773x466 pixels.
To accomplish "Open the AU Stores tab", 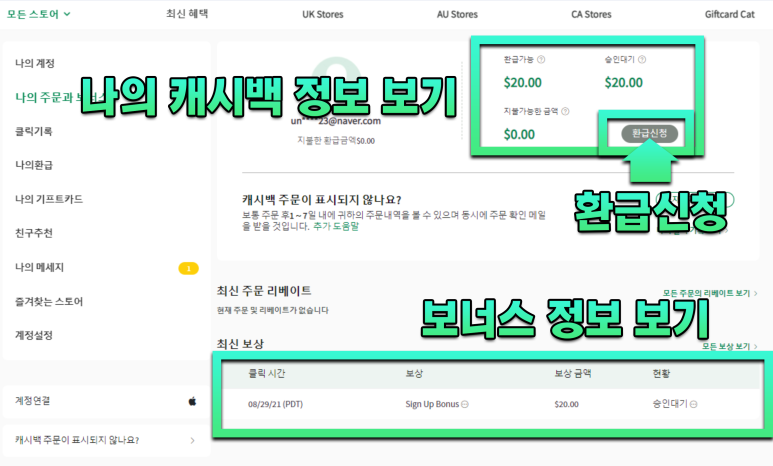I will tap(457, 14).
